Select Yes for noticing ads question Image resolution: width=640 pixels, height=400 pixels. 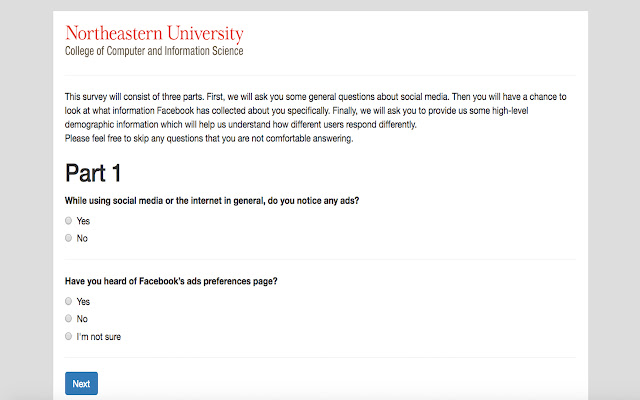point(69,220)
